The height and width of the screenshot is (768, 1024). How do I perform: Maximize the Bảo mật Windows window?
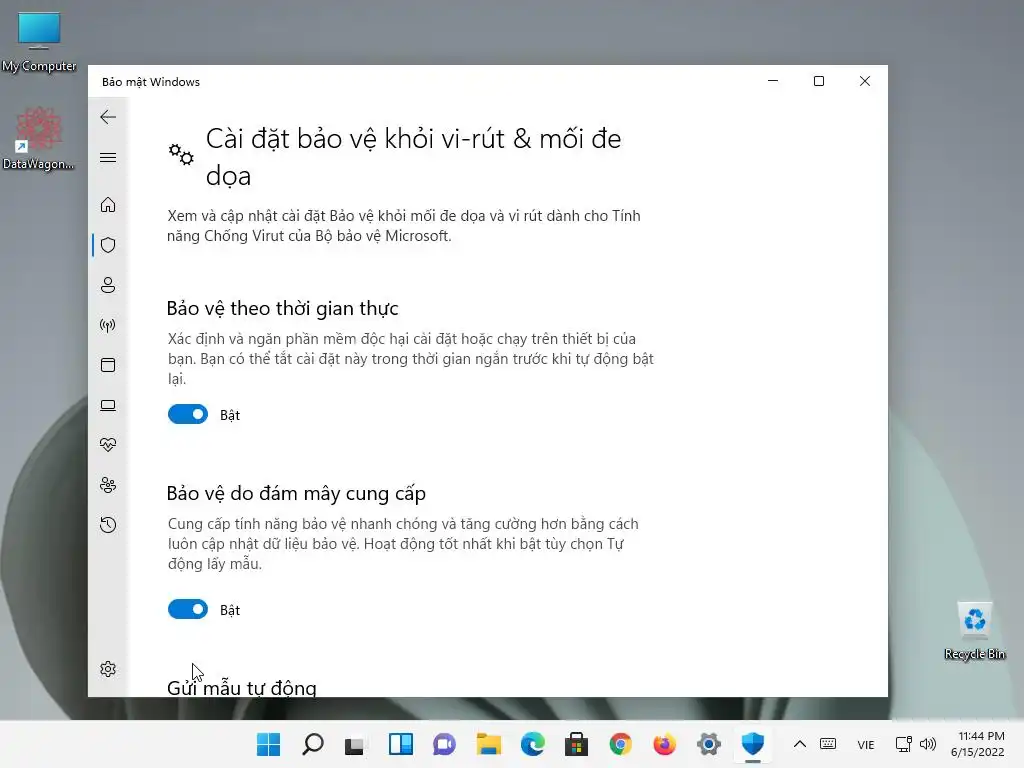tap(819, 81)
